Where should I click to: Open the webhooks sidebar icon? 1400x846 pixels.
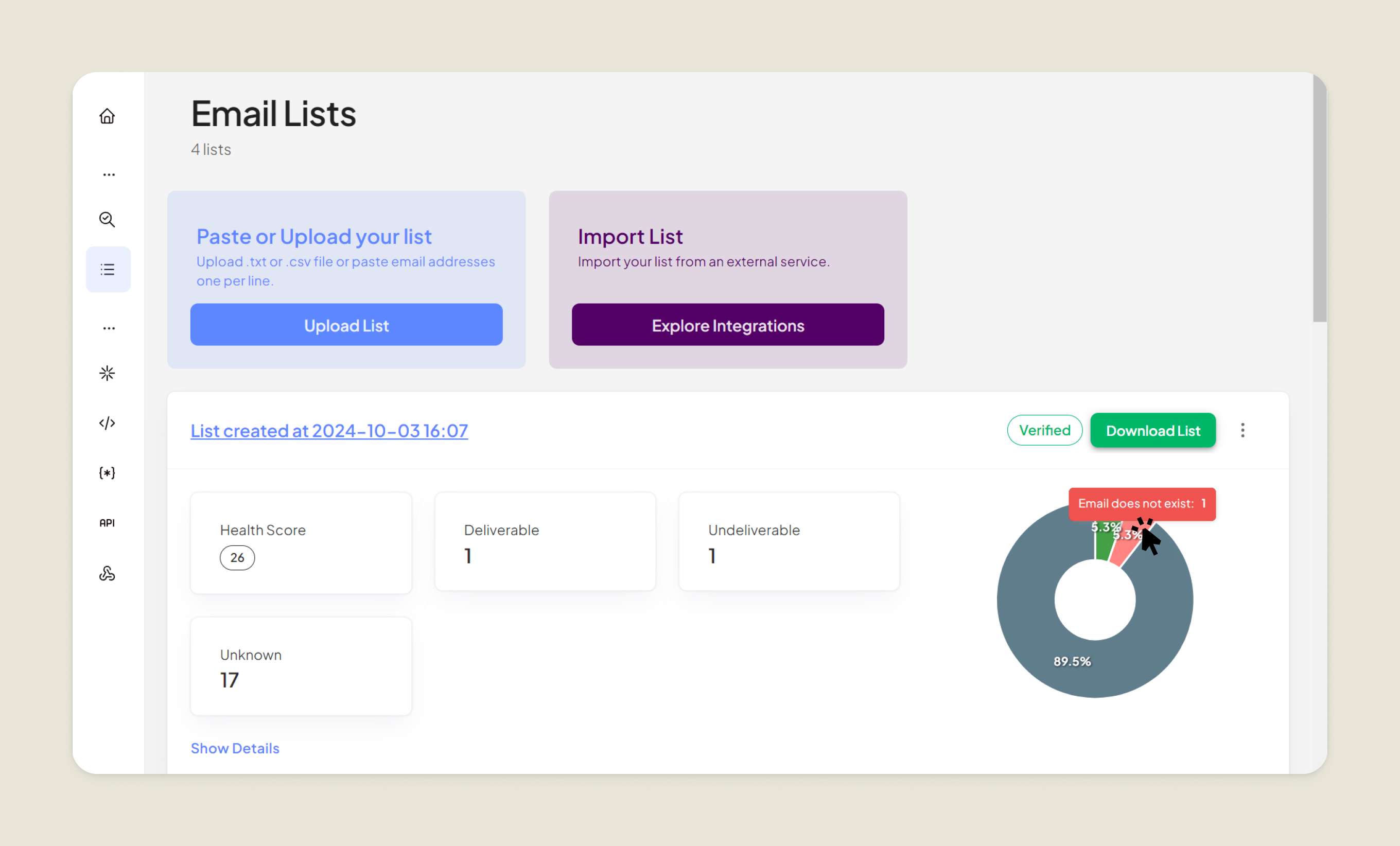click(x=107, y=573)
